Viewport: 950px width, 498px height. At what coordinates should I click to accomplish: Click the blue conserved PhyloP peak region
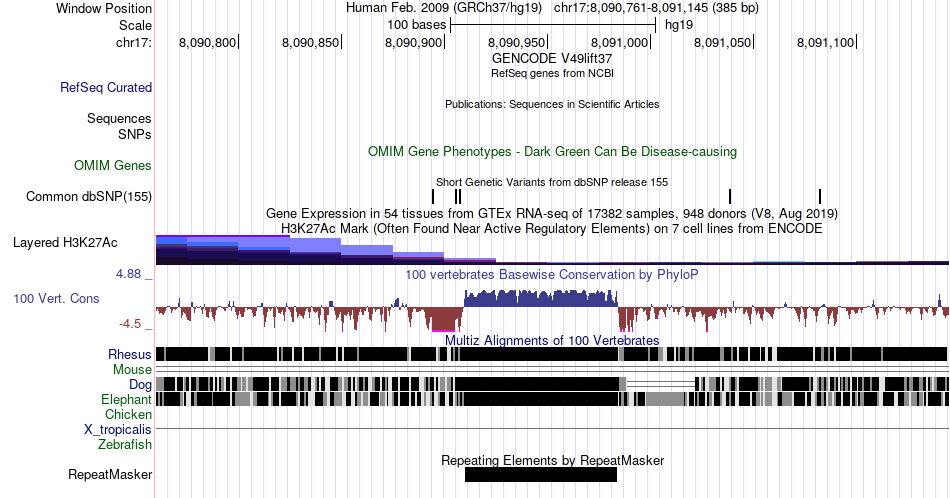(x=540, y=298)
